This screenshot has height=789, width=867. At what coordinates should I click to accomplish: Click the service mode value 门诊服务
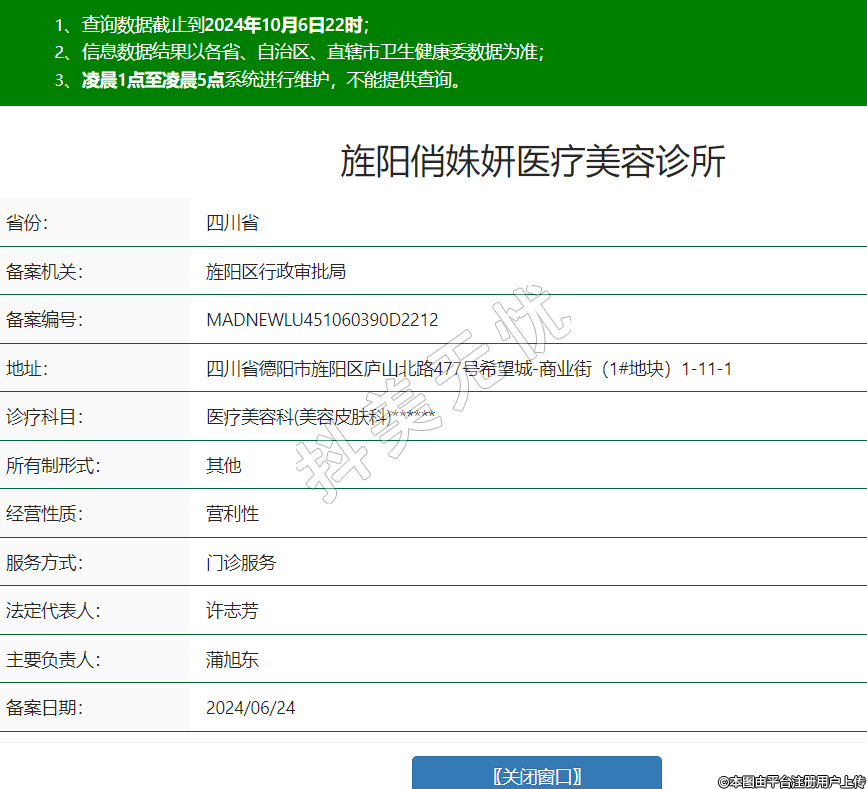241,562
